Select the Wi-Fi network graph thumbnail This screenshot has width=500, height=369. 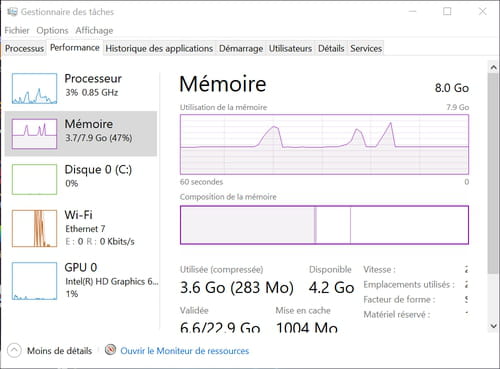[34, 228]
